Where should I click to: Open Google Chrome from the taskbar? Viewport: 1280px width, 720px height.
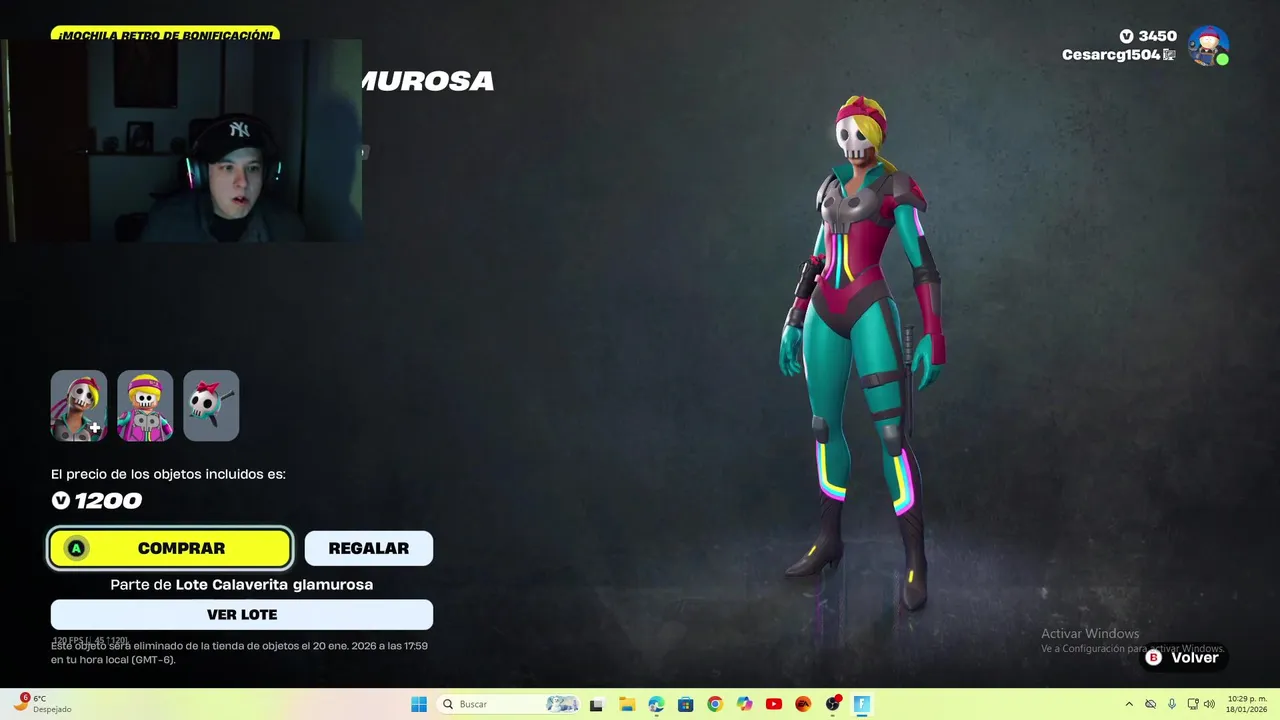click(714, 704)
